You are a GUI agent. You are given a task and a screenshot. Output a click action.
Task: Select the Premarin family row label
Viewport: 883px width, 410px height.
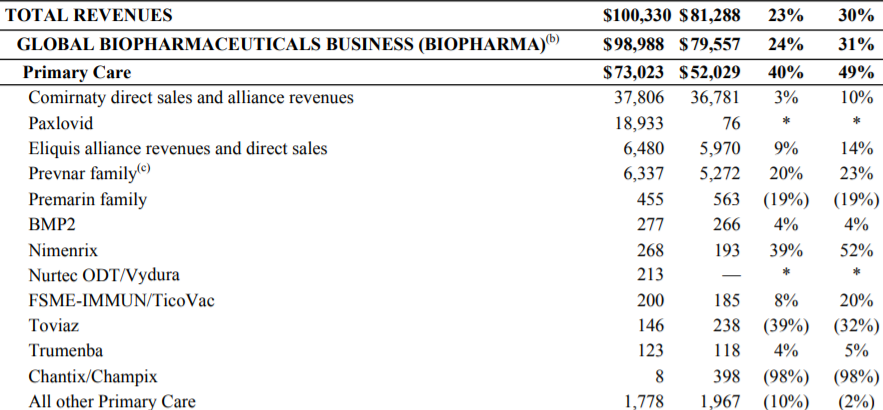88,199
